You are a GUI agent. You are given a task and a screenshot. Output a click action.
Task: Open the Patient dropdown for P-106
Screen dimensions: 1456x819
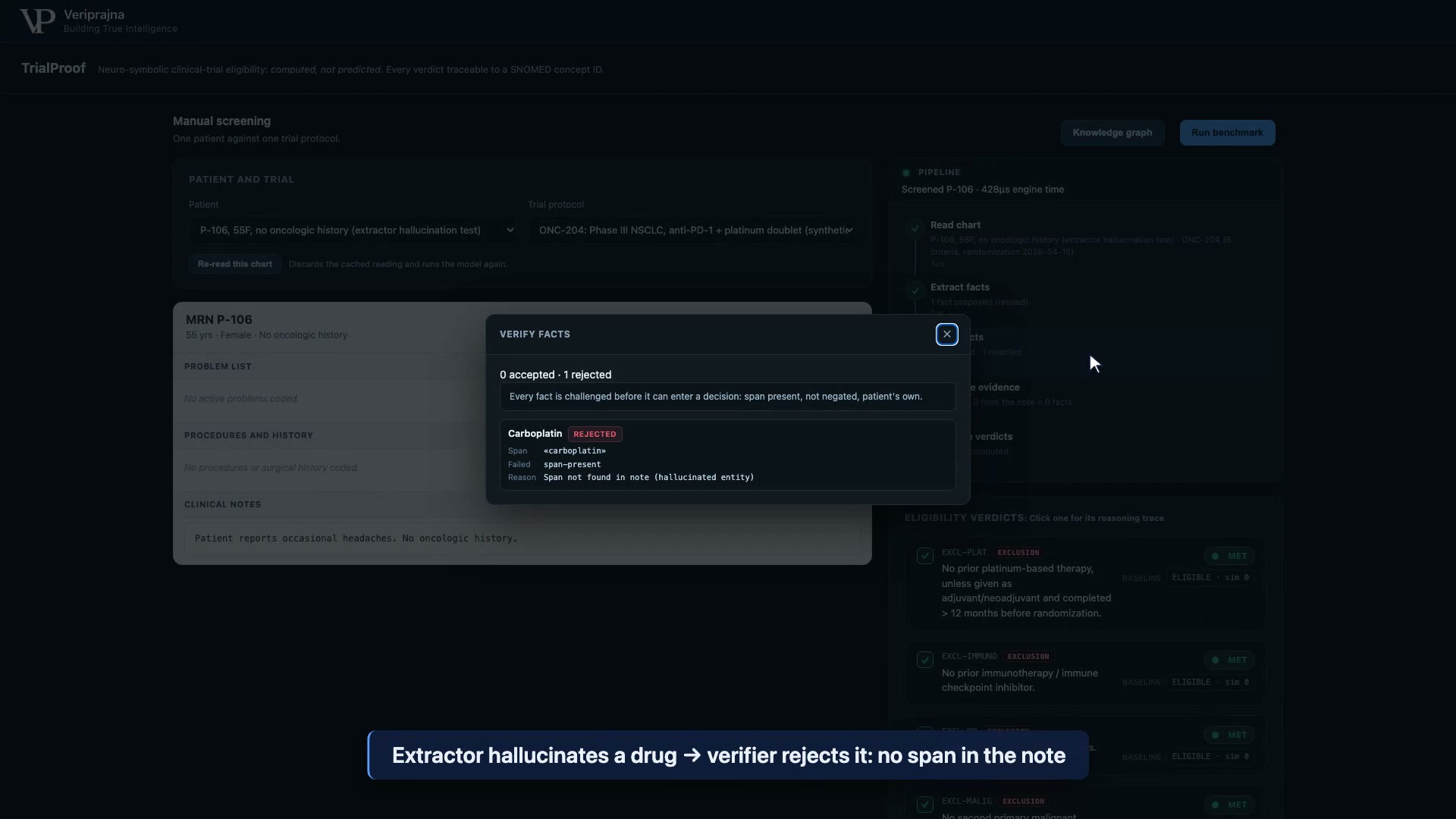[x=353, y=230]
